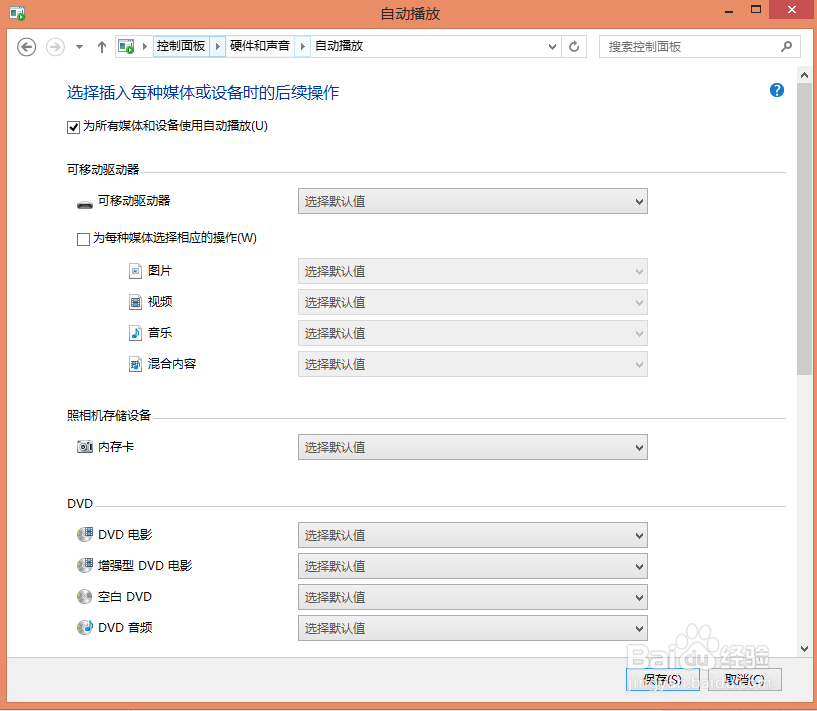The image size is (817, 711).
Task: Click the memory card icon beside 内存卡
Action: 85,446
